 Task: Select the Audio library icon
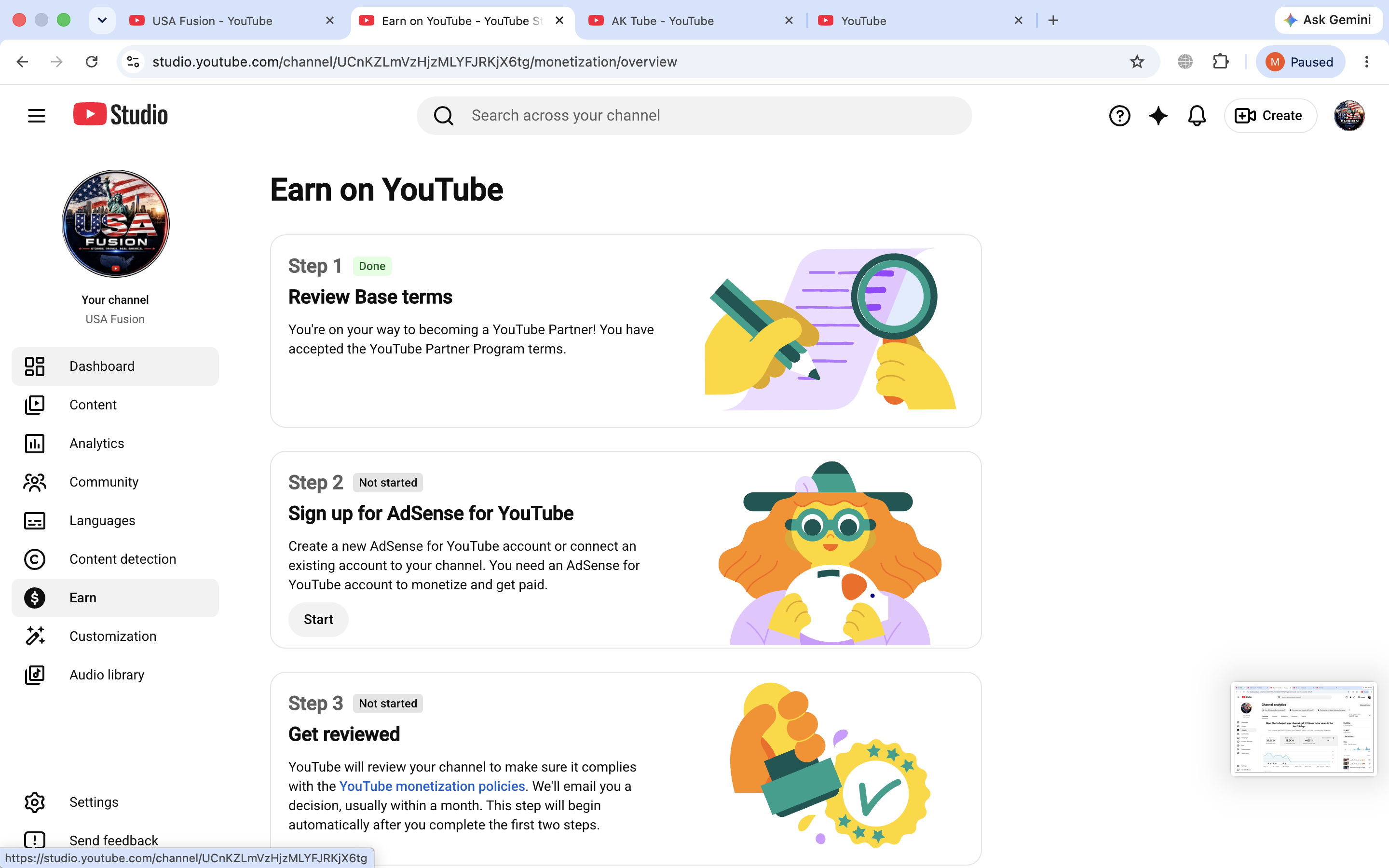click(x=34, y=675)
